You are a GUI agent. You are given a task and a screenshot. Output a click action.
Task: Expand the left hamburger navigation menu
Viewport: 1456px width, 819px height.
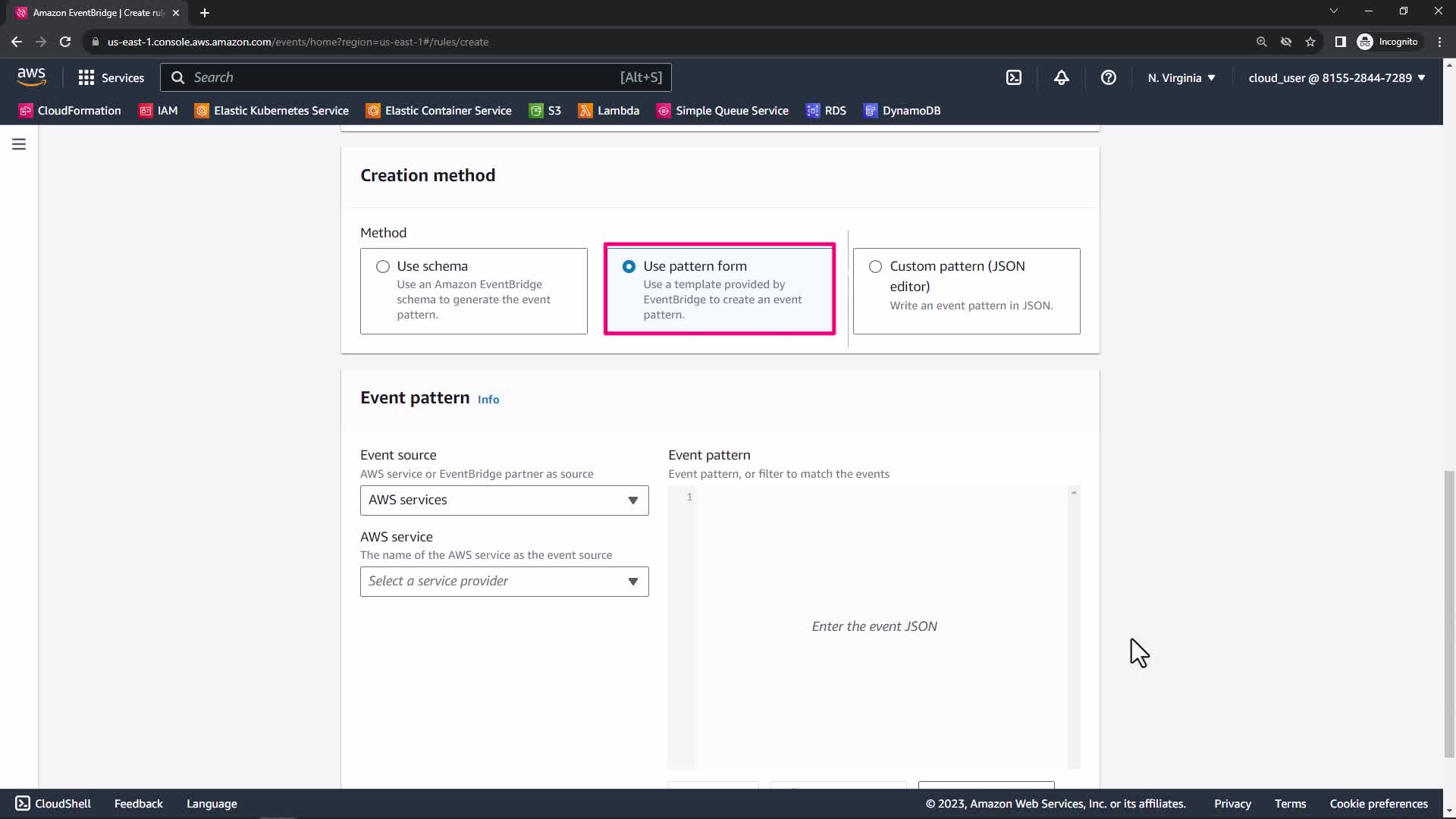pos(19,144)
